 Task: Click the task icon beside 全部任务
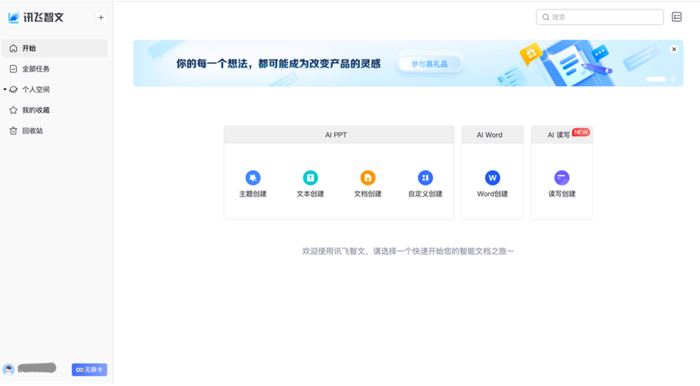click(13, 69)
